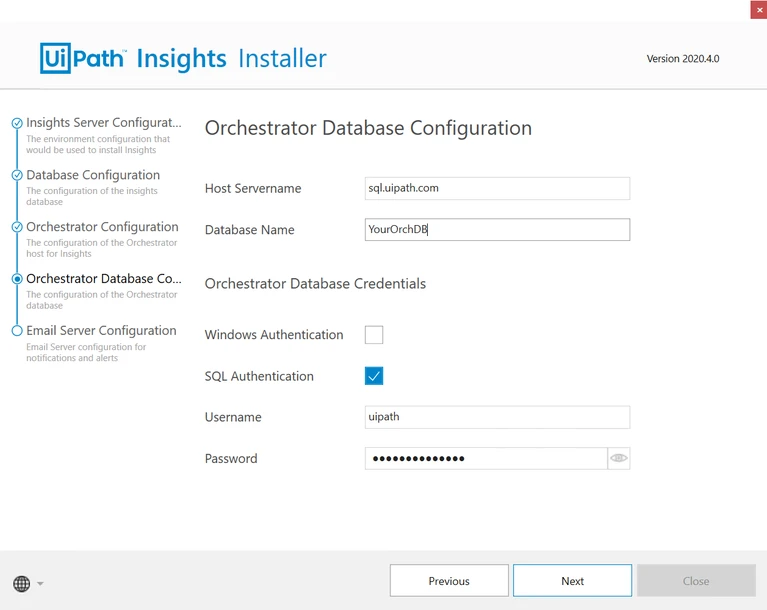
Task: Focus the Password input field
Action: click(x=486, y=458)
